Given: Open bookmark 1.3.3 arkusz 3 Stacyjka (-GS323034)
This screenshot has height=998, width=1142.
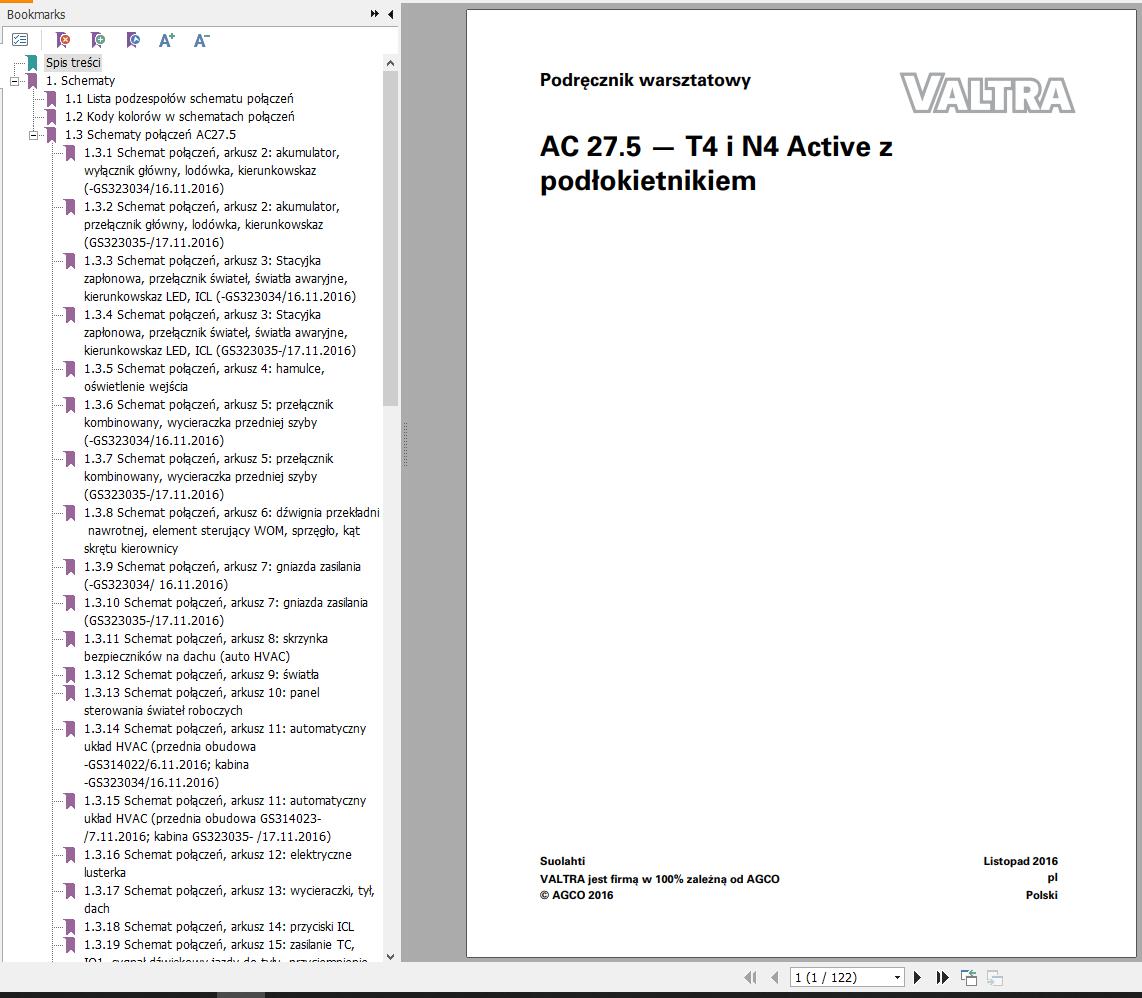Looking at the screenshot, I should 220,278.
